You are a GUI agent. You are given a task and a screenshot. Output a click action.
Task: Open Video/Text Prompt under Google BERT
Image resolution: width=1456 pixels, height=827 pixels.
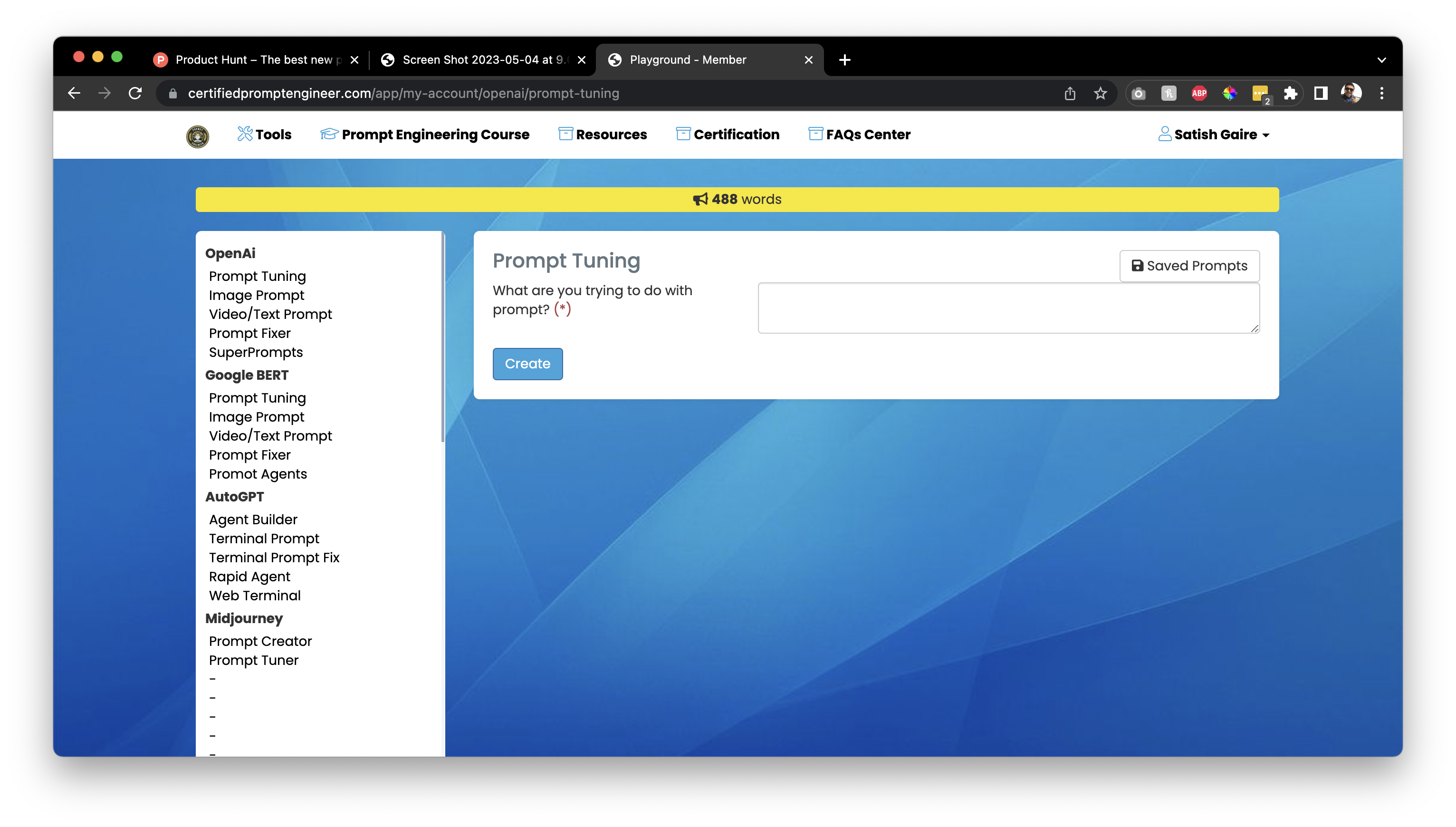270,436
